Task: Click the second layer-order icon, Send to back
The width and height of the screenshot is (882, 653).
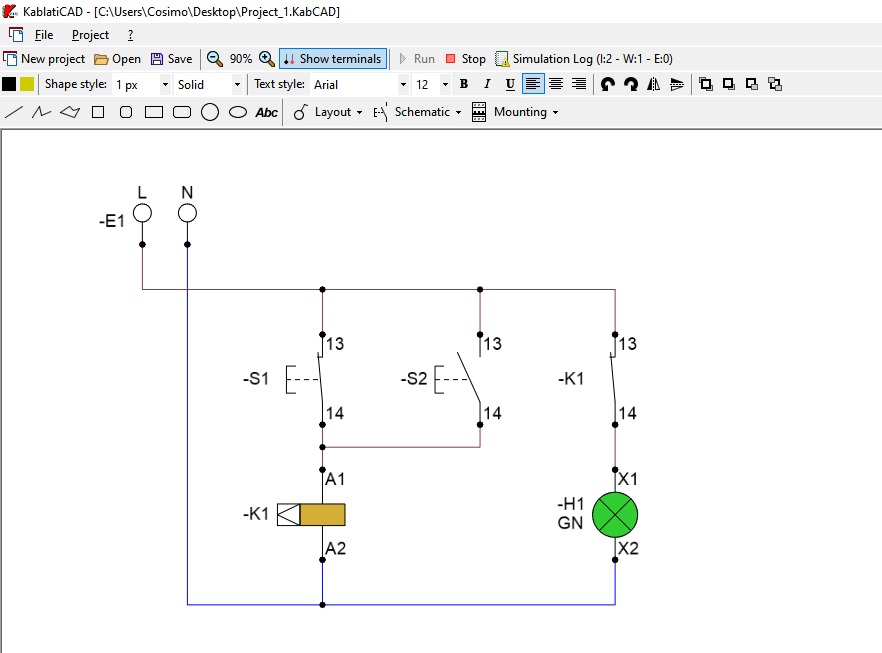Action: coord(728,84)
